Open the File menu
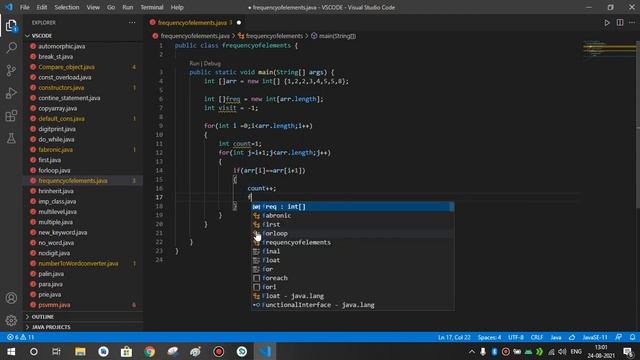 24,7
